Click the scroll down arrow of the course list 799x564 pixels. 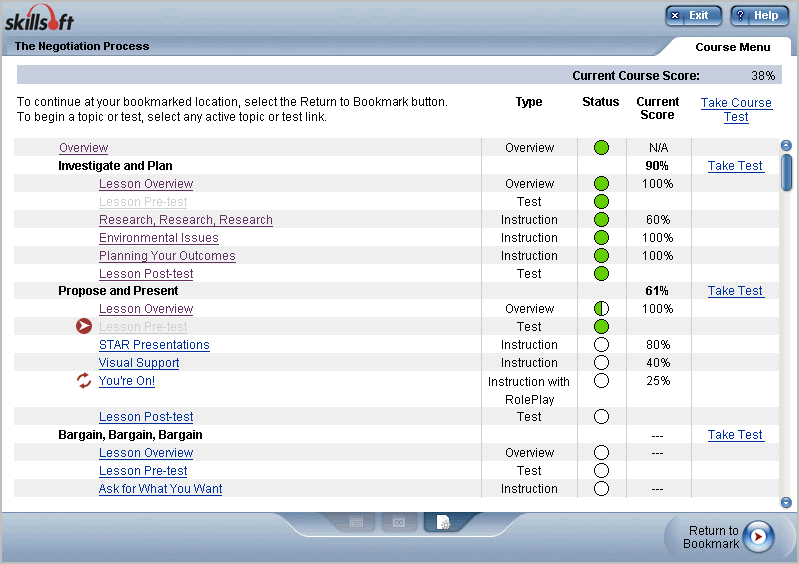tap(786, 502)
